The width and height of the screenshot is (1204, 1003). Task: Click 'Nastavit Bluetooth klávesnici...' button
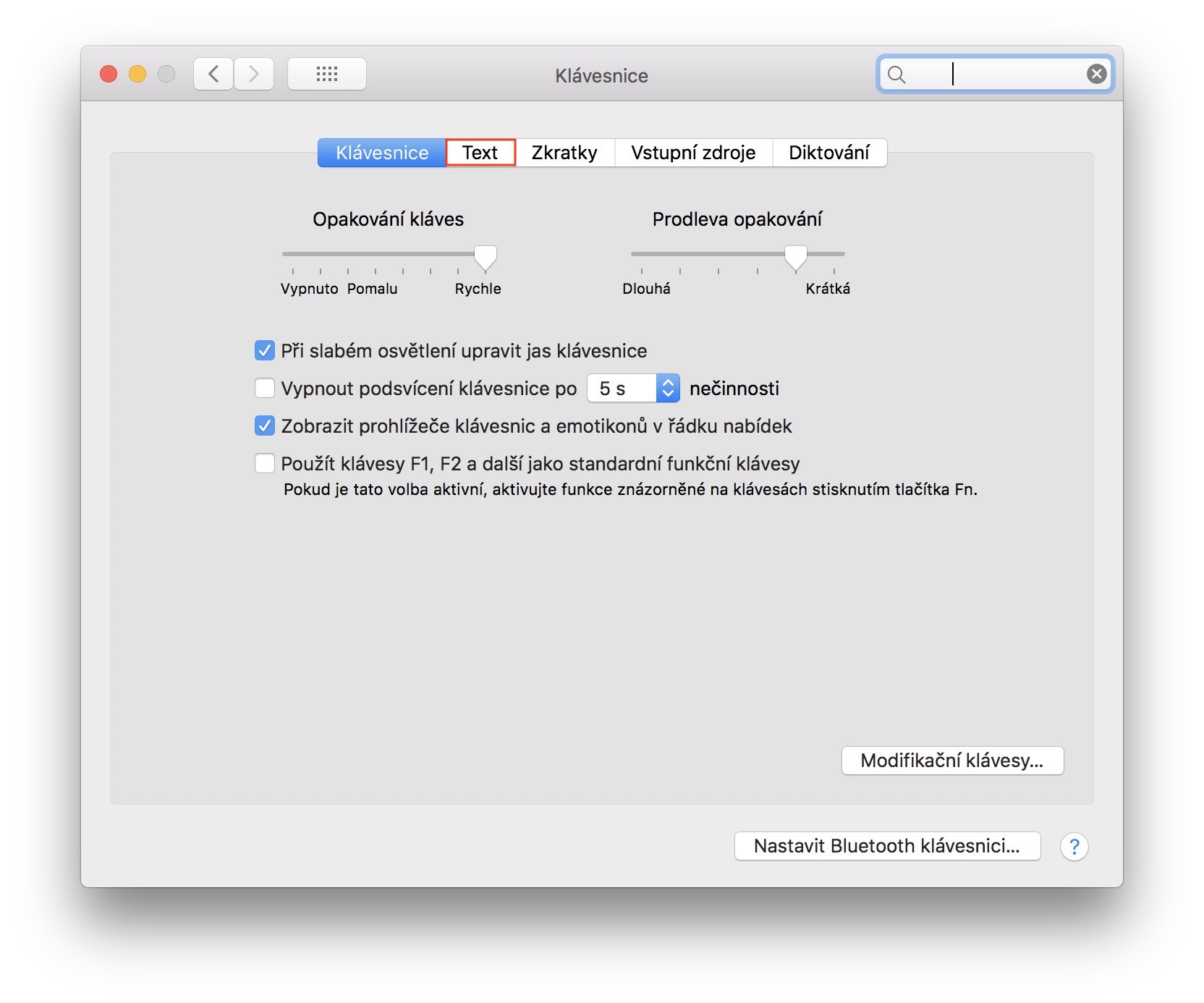[x=887, y=846]
